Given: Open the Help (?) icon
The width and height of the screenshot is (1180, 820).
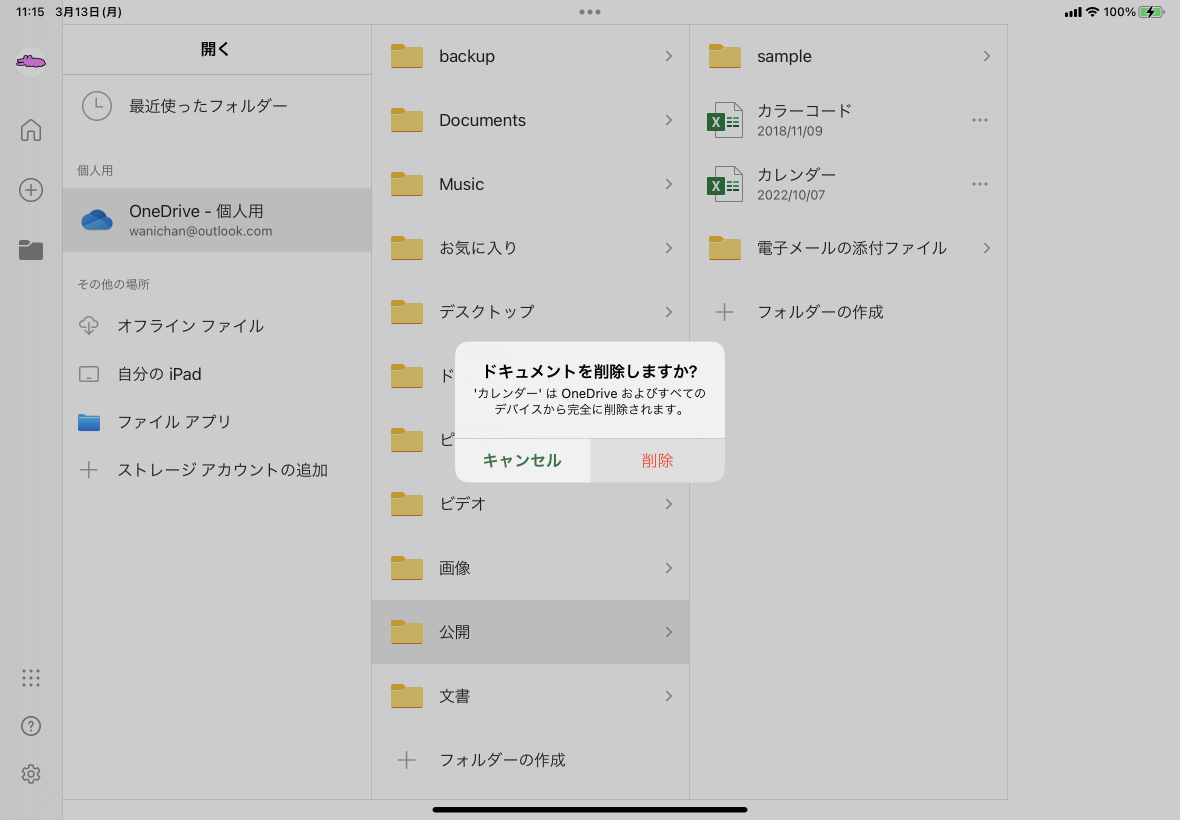Looking at the screenshot, I should pos(30,726).
